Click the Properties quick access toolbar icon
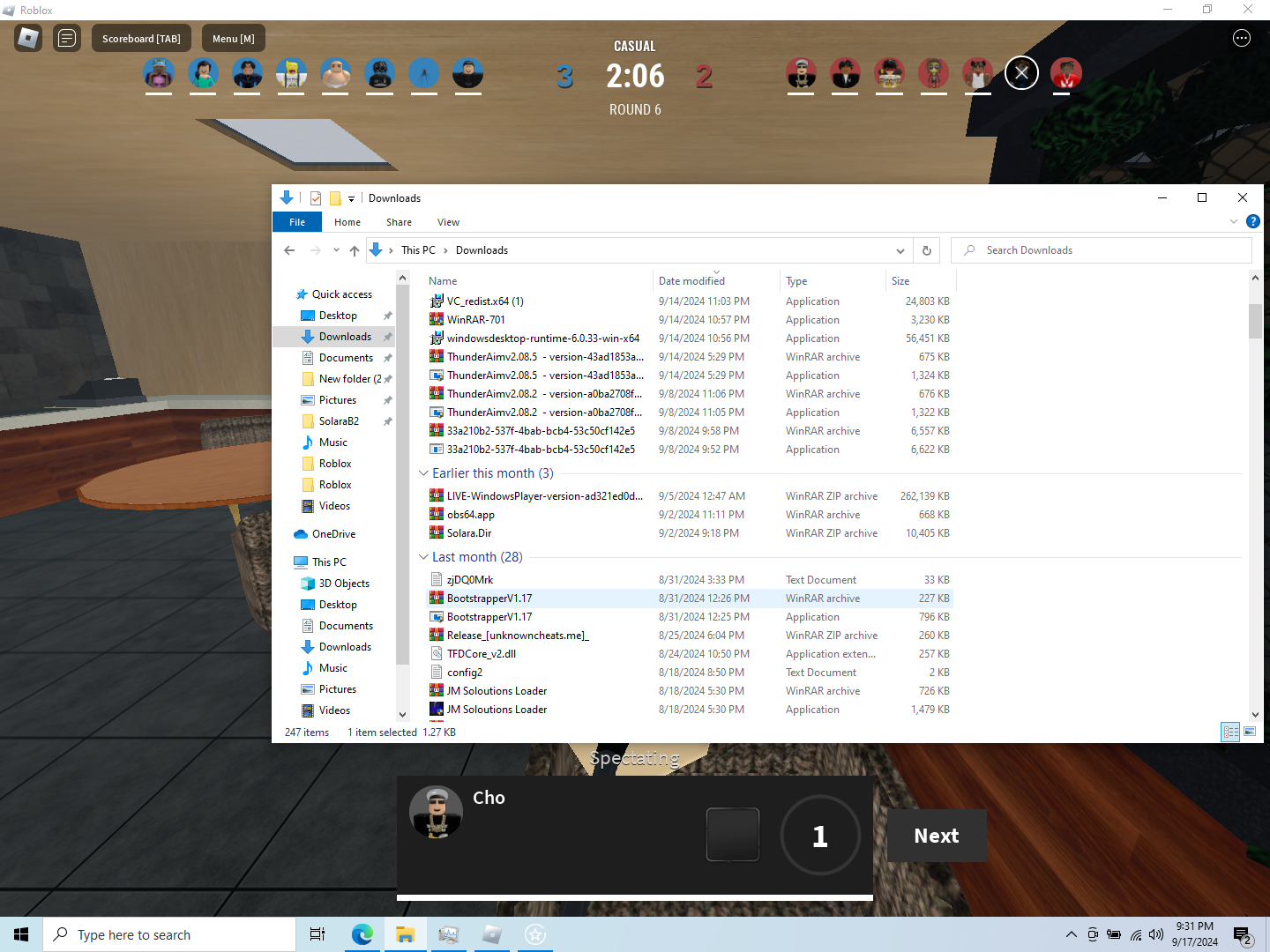This screenshot has height=952, width=1270. 315,198
